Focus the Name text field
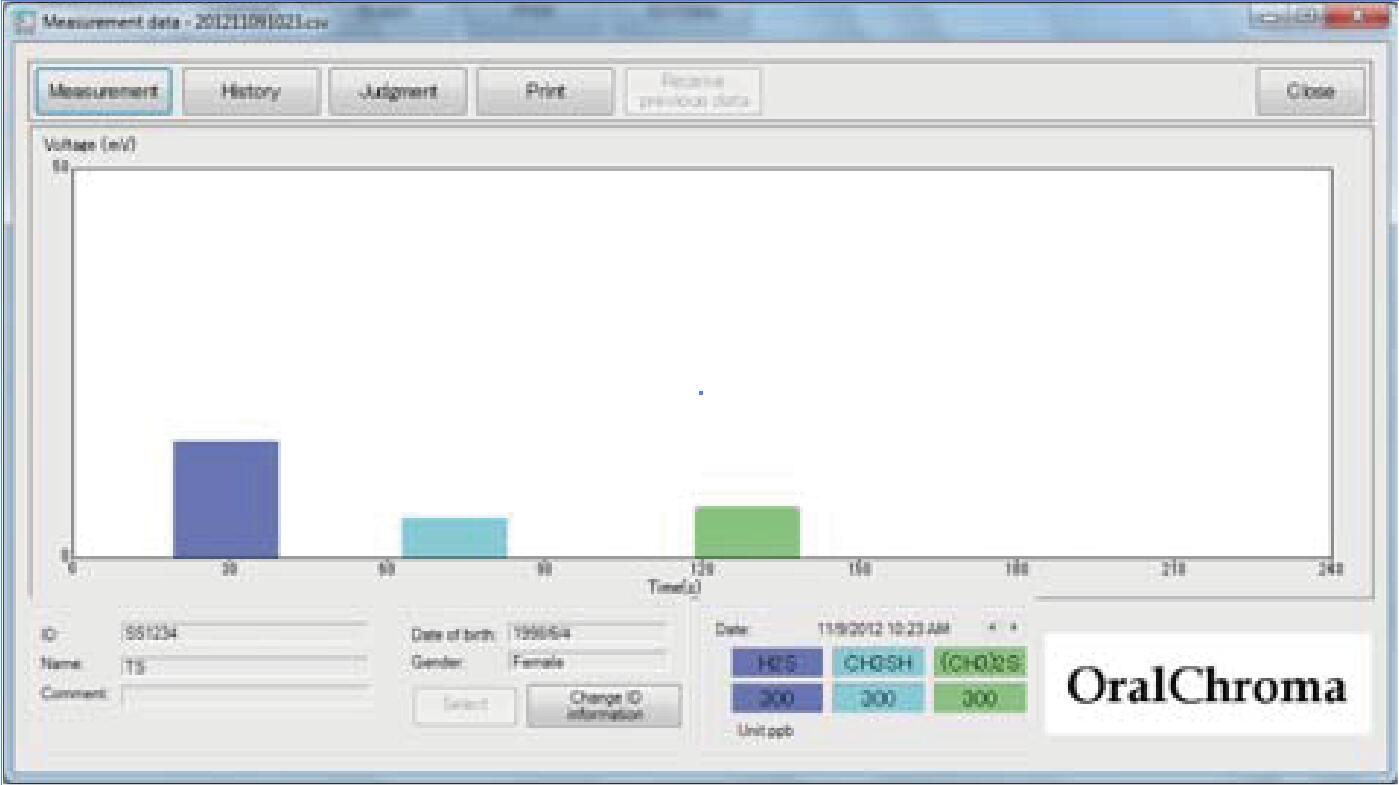Image resolution: width=1399 pixels, height=785 pixels. [x=243, y=665]
